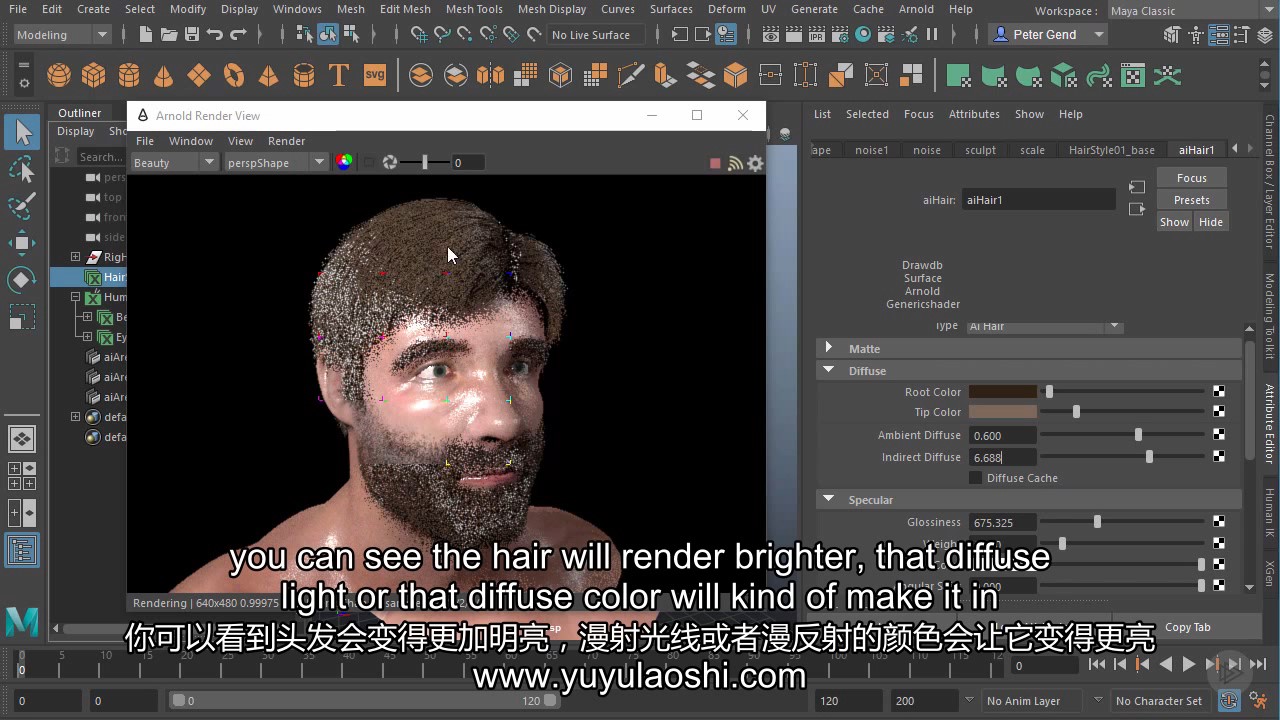Click the Tip Color map checker button
The width and height of the screenshot is (1280, 720).
1219,412
